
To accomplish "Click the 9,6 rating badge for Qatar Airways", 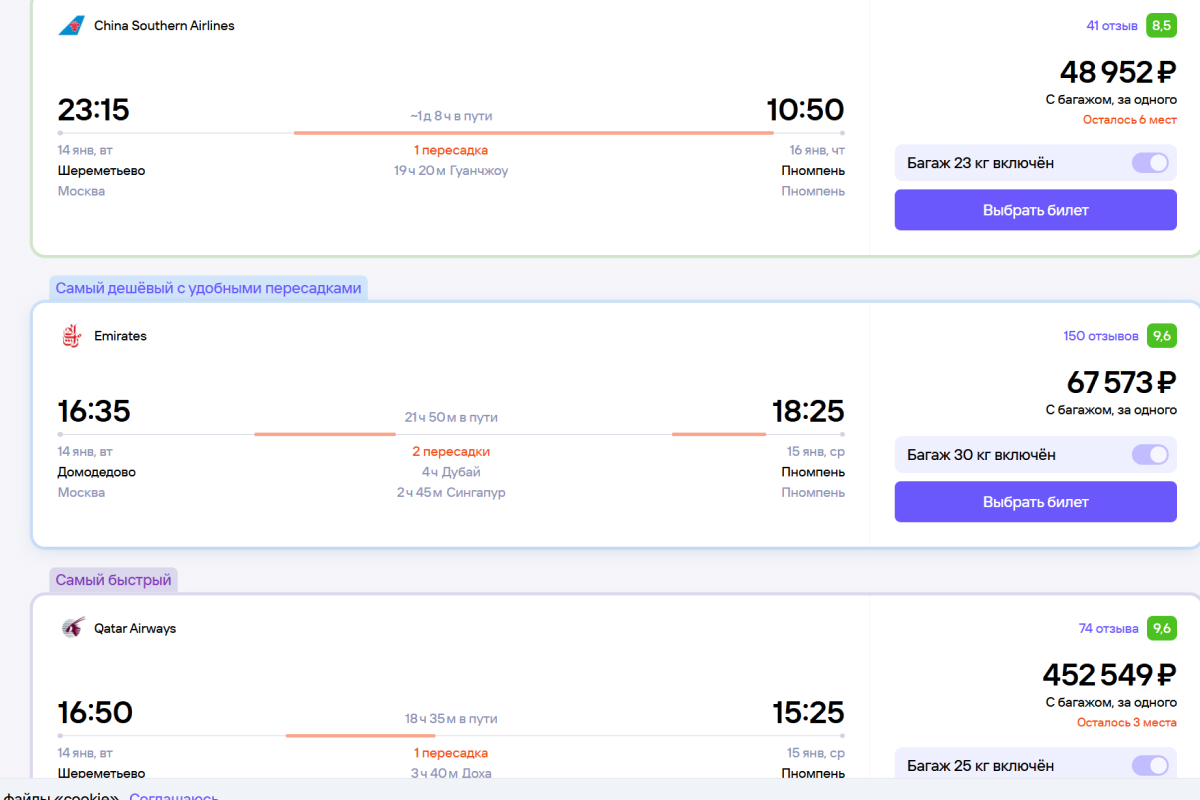I will pyautogui.click(x=1161, y=629).
